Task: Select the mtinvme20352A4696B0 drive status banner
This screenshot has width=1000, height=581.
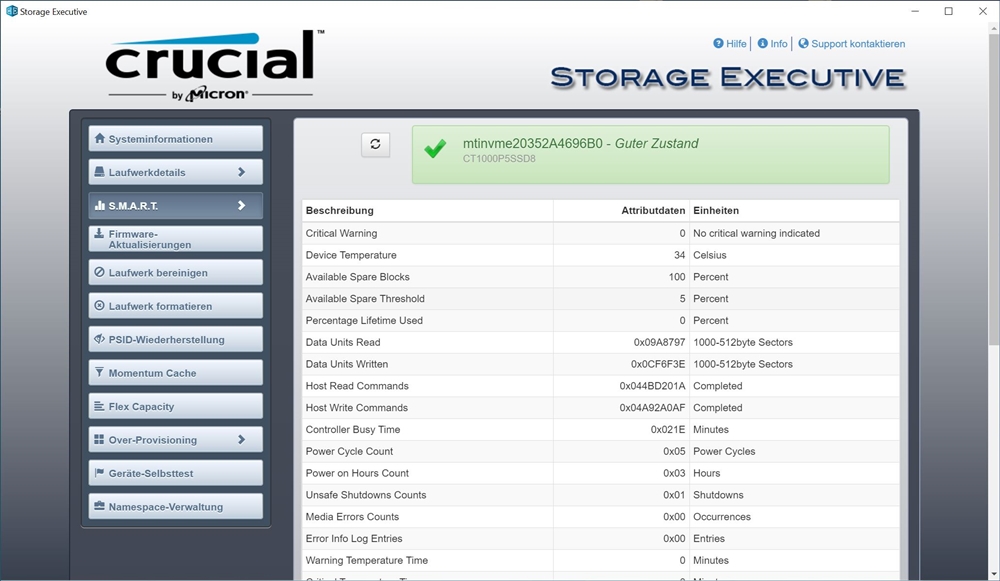Action: click(651, 155)
